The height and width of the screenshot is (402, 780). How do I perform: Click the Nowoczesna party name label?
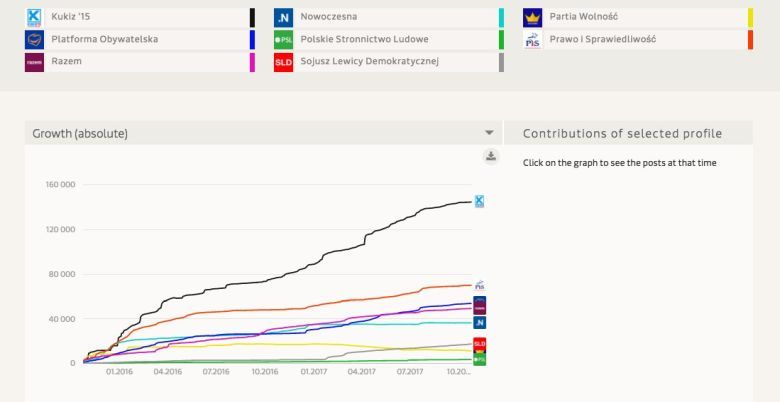click(329, 17)
